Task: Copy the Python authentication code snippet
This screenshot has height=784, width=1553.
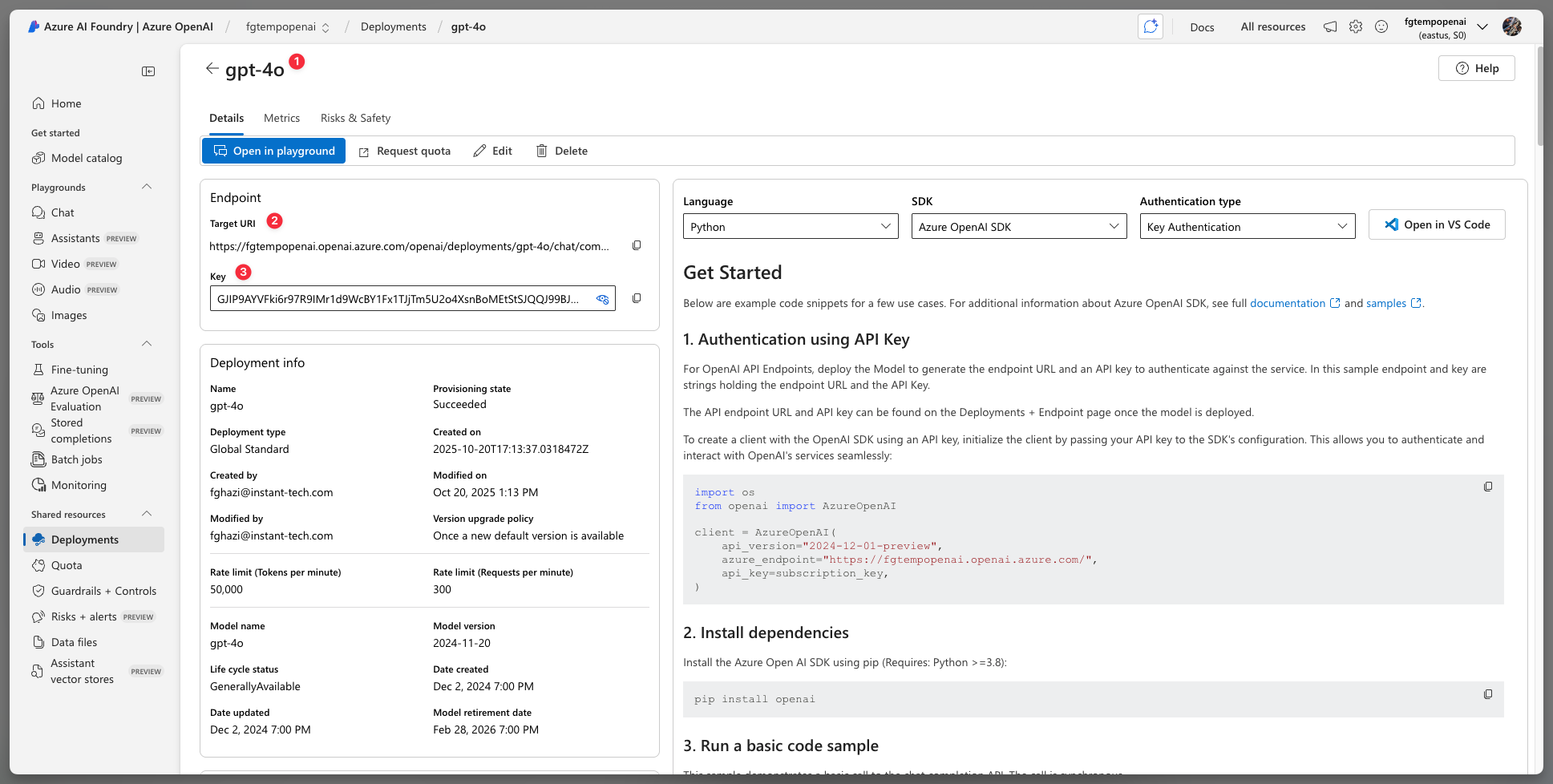Action: tap(1488, 487)
